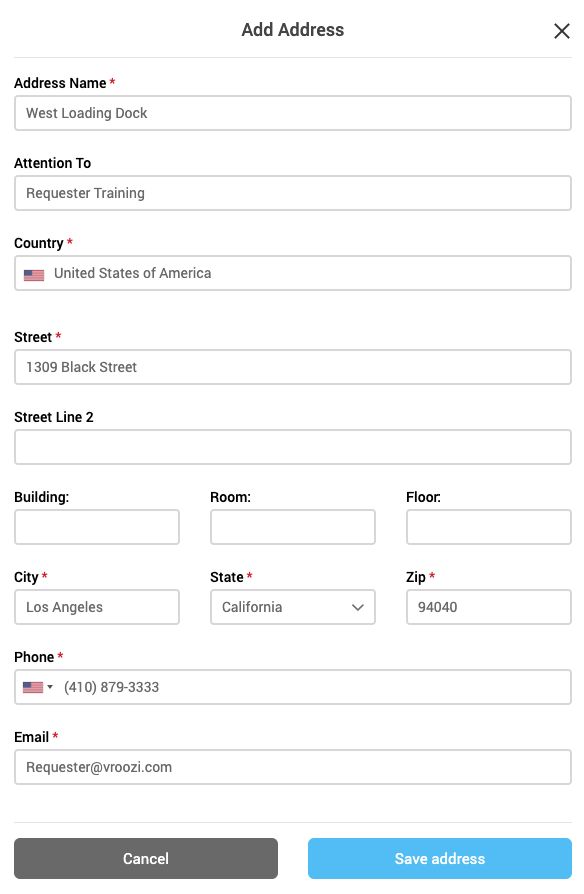Click the Street input with 1309 Black Street
This screenshot has height=894, width=584.
tap(293, 367)
